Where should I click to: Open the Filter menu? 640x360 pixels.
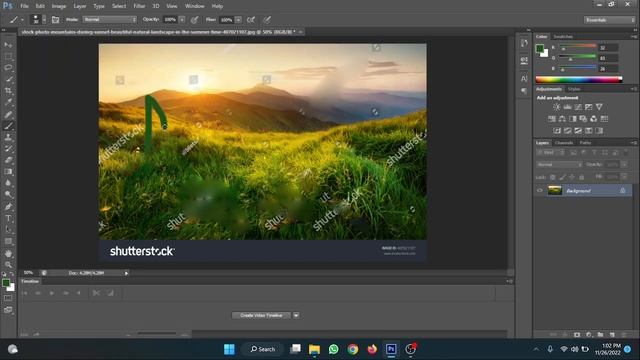pyautogui.click(x=139, y=6)
